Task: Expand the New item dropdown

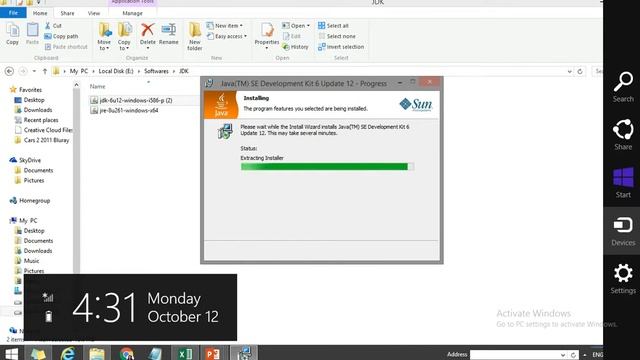Action: 225,26
